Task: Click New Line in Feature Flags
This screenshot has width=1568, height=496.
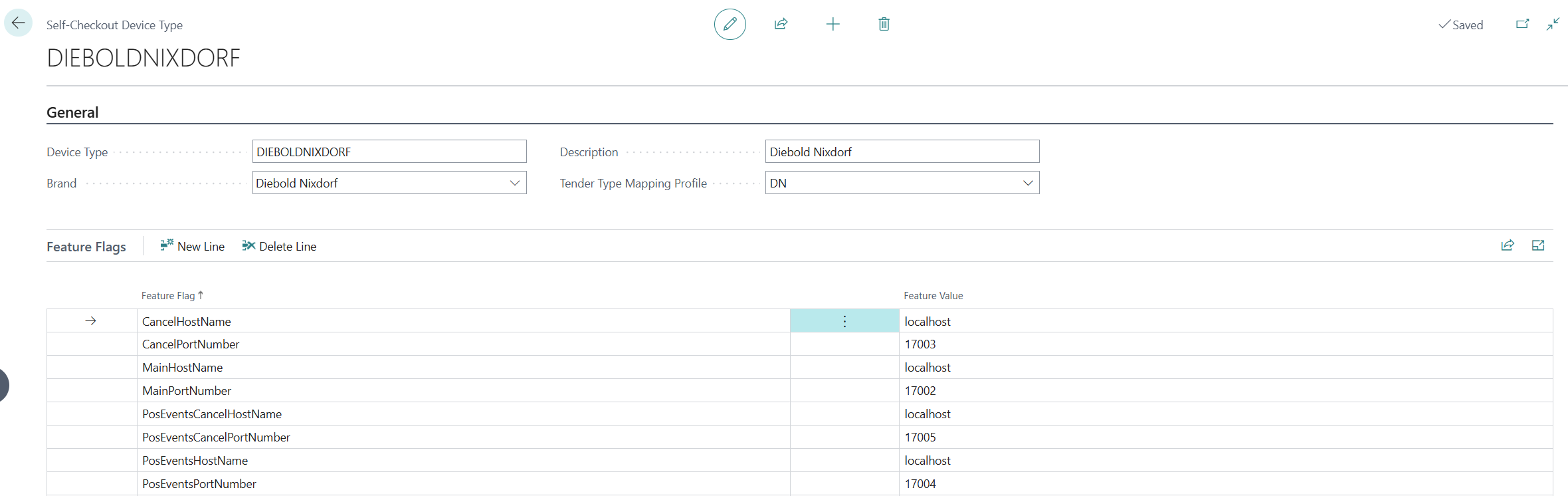Action: click(193, 247)
